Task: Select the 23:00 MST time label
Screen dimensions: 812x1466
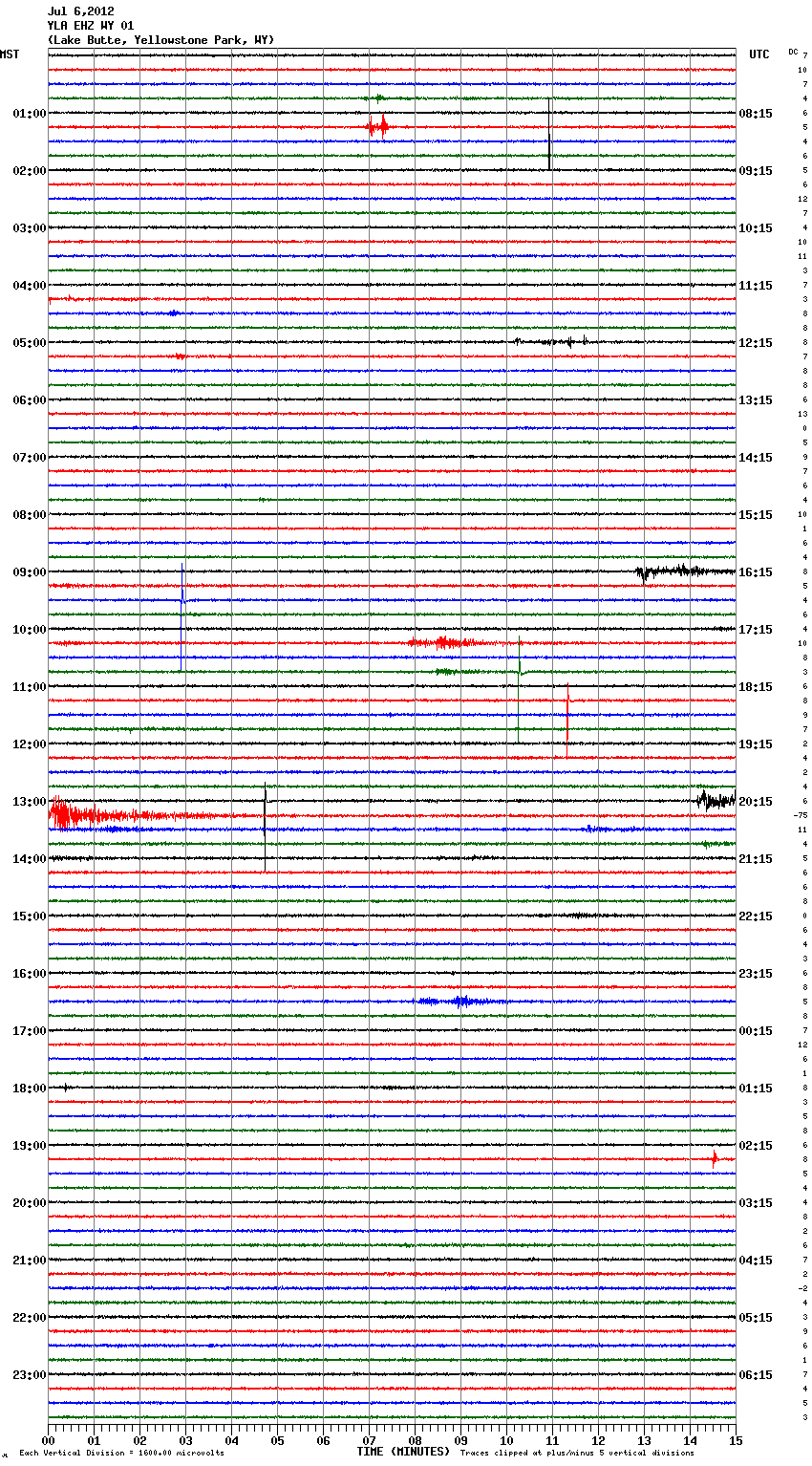Action: pyautogui.click(x=30, y=1375)
